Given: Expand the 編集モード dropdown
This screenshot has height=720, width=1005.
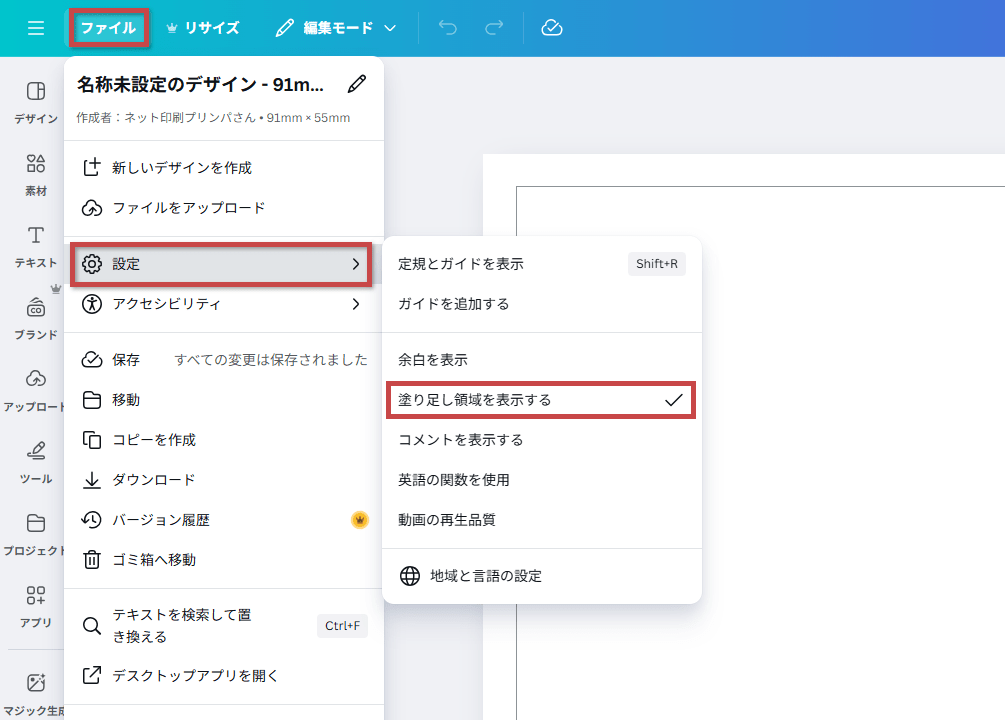Looking at the screenshot, I should point(336,28).
